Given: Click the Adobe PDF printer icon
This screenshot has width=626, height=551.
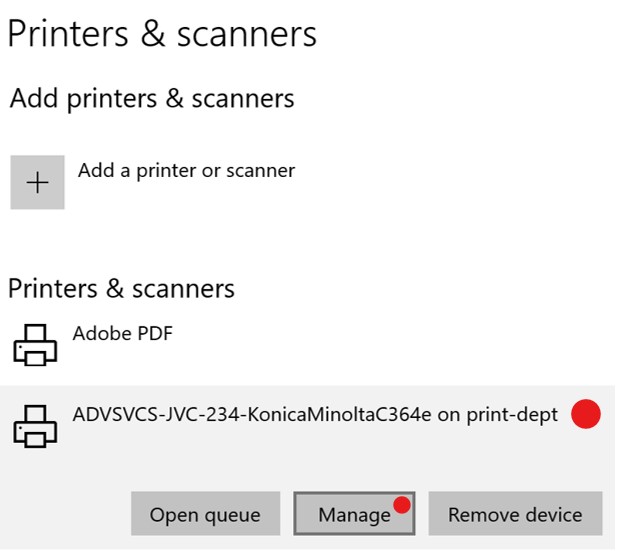Looking at the screenshot, I should tap(35, 345).
